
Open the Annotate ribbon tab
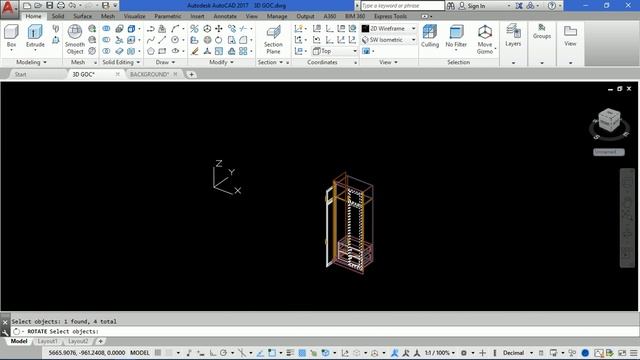click(x=225, y=16)
